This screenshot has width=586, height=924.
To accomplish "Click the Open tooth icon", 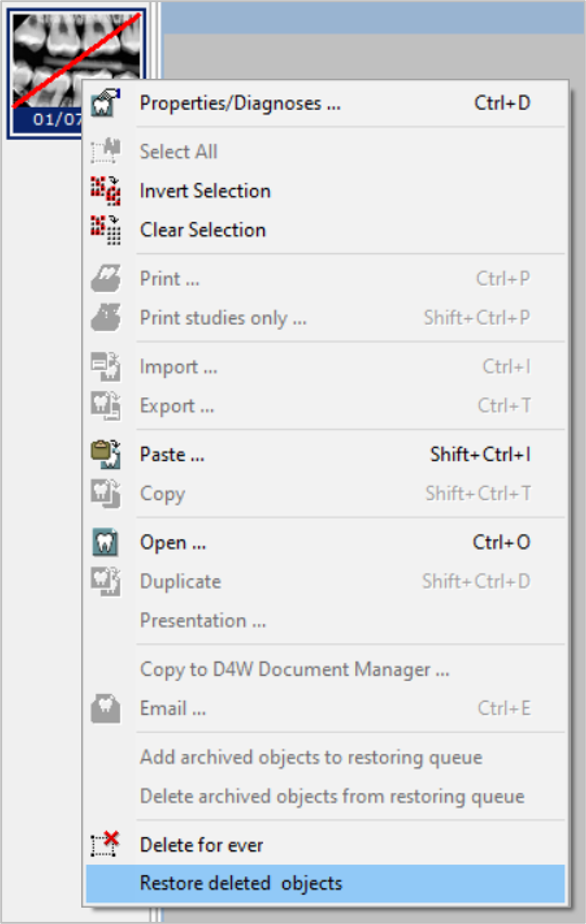I will click(x=106, y=542).
